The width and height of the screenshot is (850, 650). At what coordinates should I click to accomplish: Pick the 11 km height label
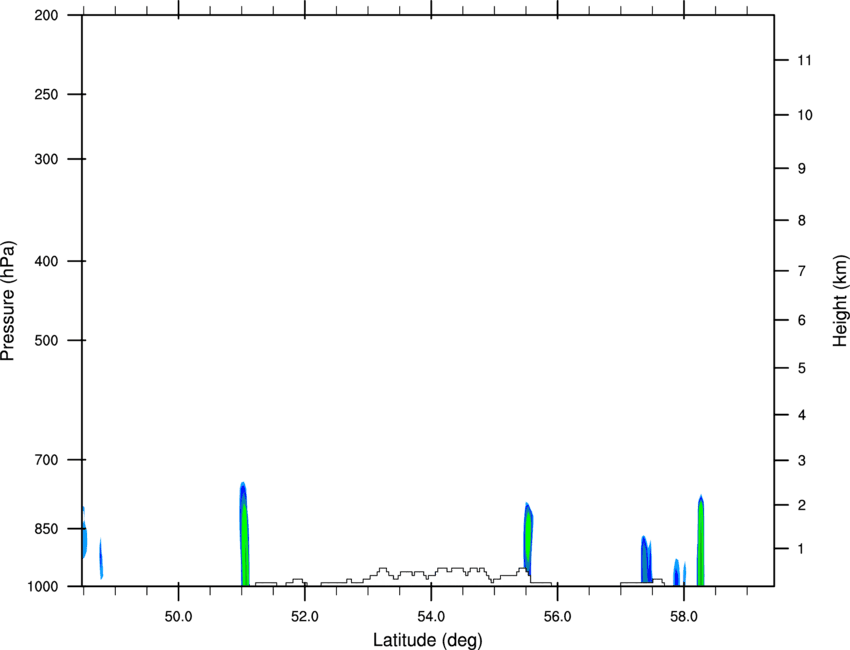[804, 60]
